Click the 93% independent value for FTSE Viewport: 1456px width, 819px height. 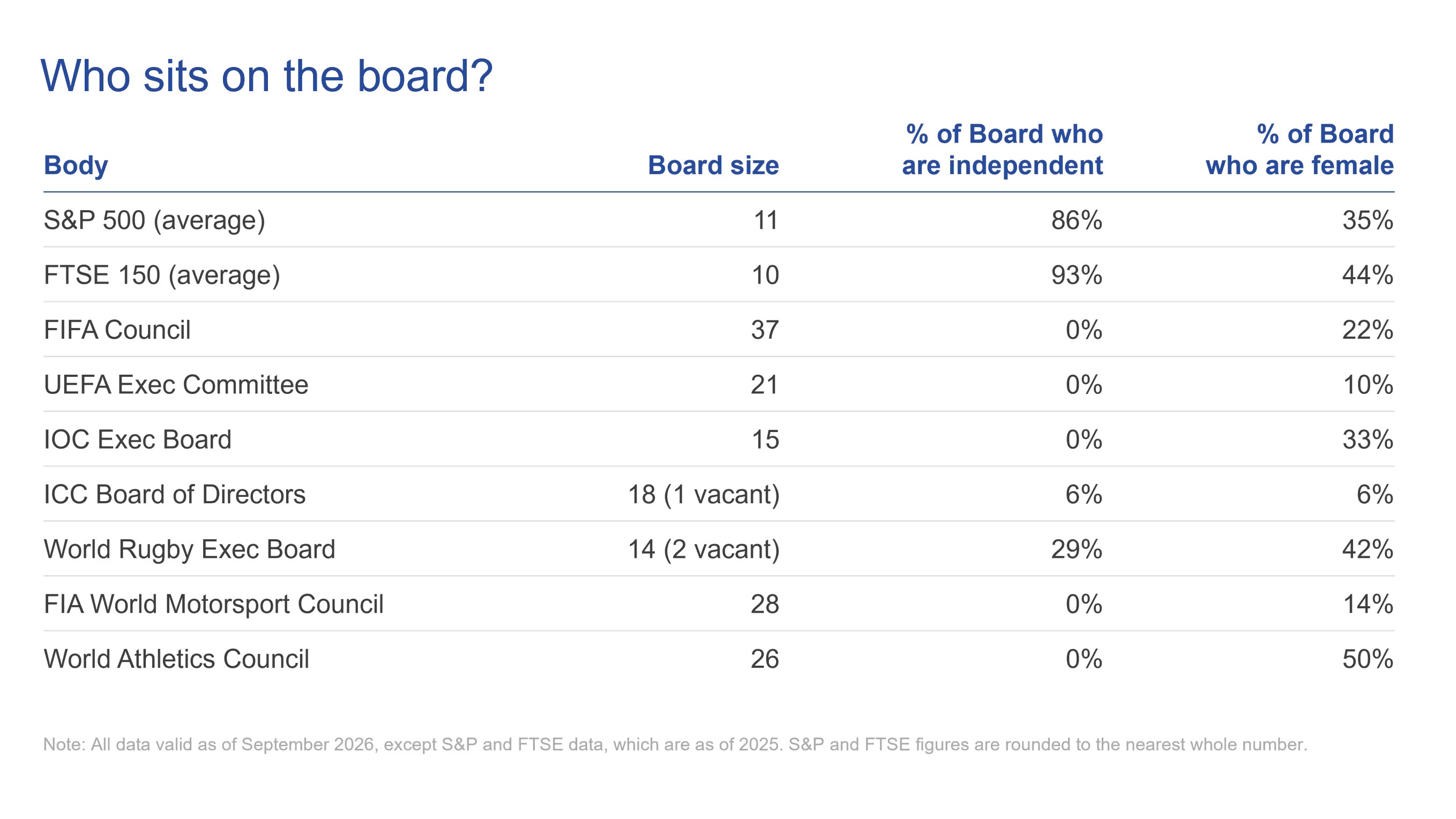(x=1077, y=276)
